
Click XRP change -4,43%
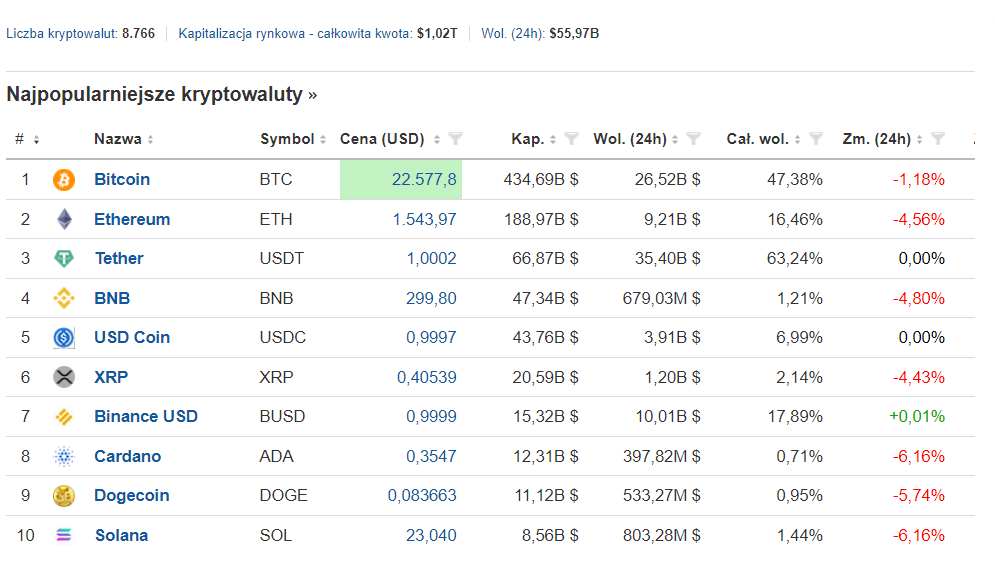pyautogui.click(x=918, y=377)
